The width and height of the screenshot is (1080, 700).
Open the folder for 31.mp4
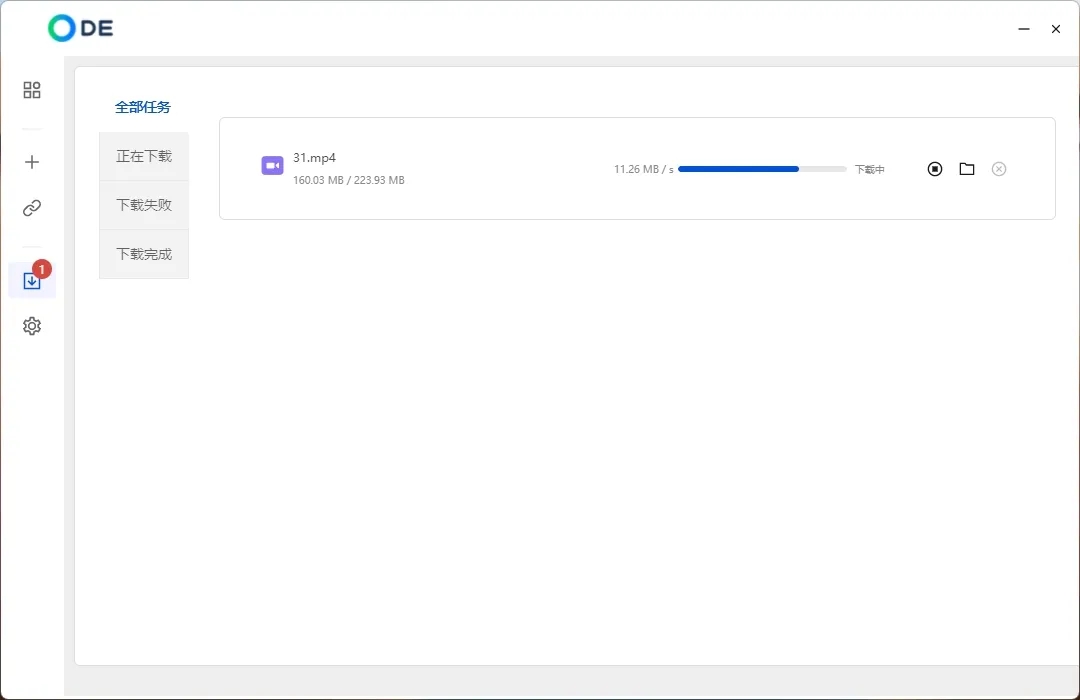[x=967, y=169]
